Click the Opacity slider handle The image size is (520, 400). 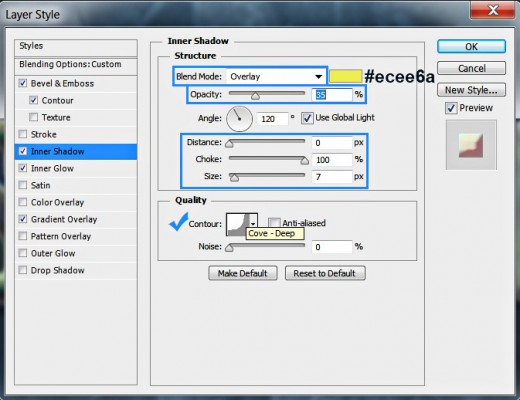(255, 96)
